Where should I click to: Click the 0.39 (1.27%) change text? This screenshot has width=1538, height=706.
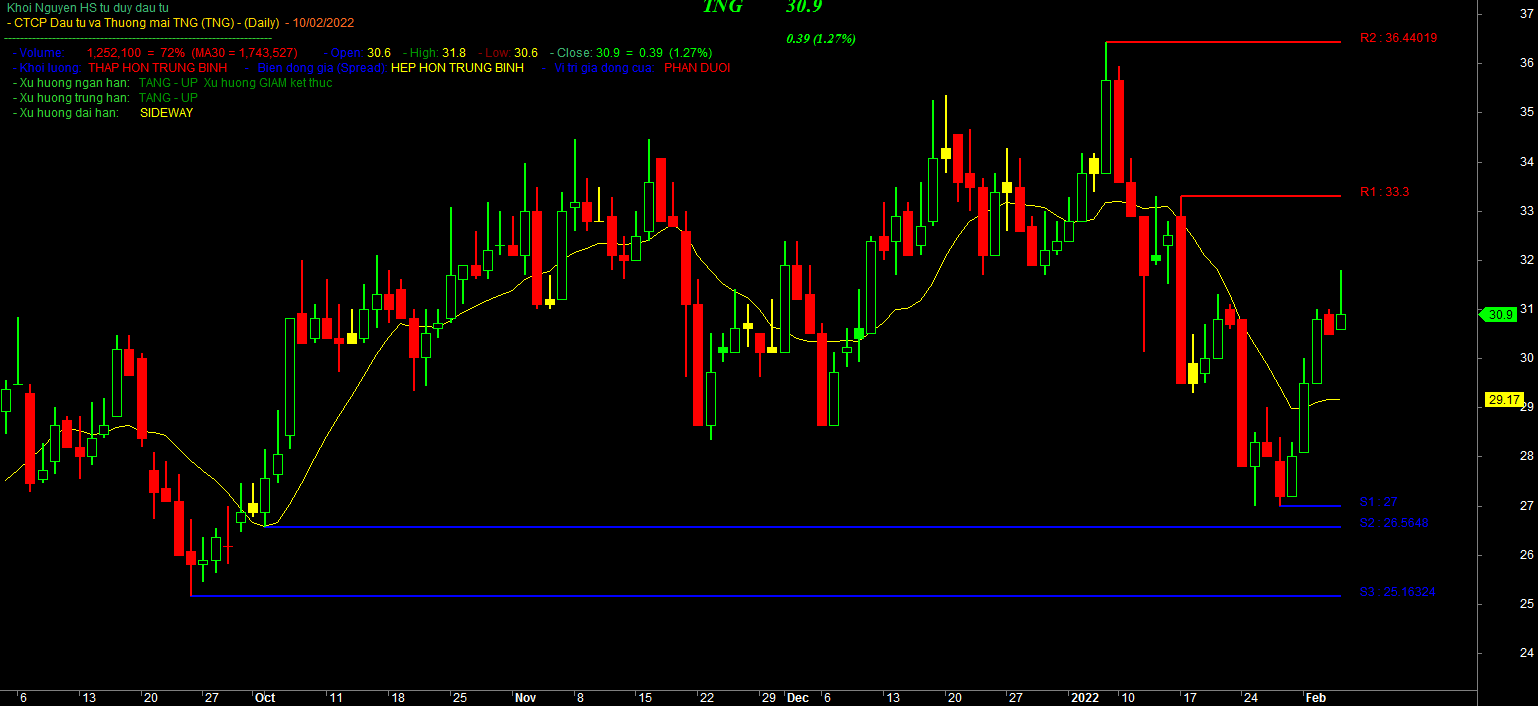click(821, 39)
